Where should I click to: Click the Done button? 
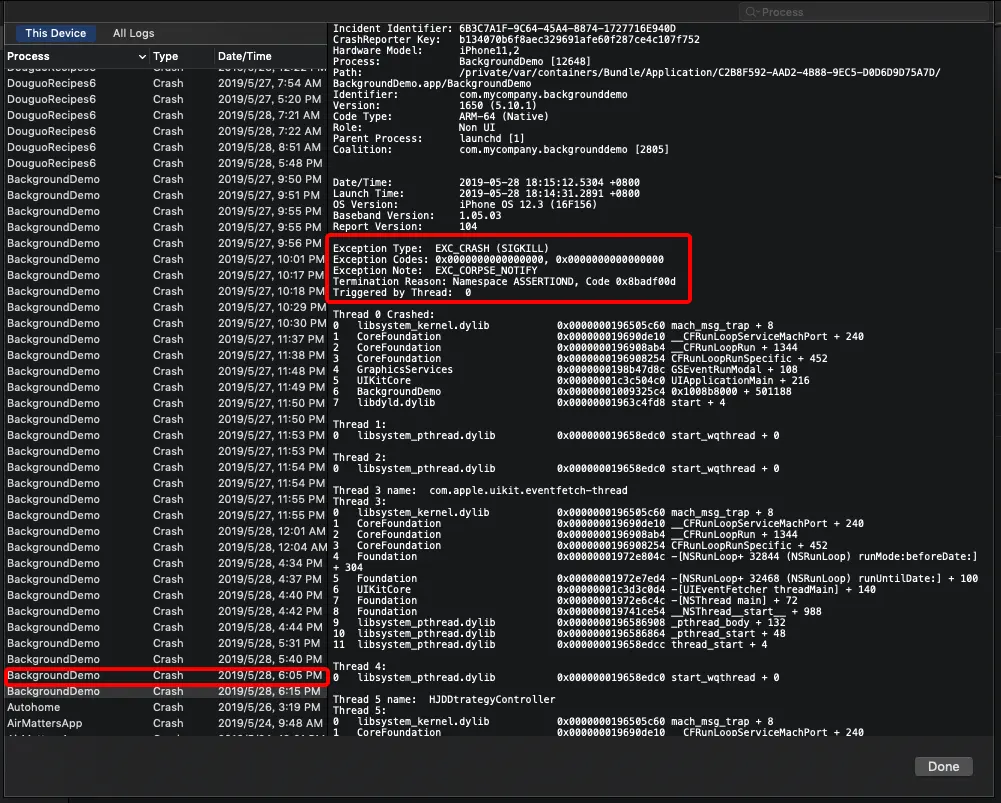click(x=943, y=767)
